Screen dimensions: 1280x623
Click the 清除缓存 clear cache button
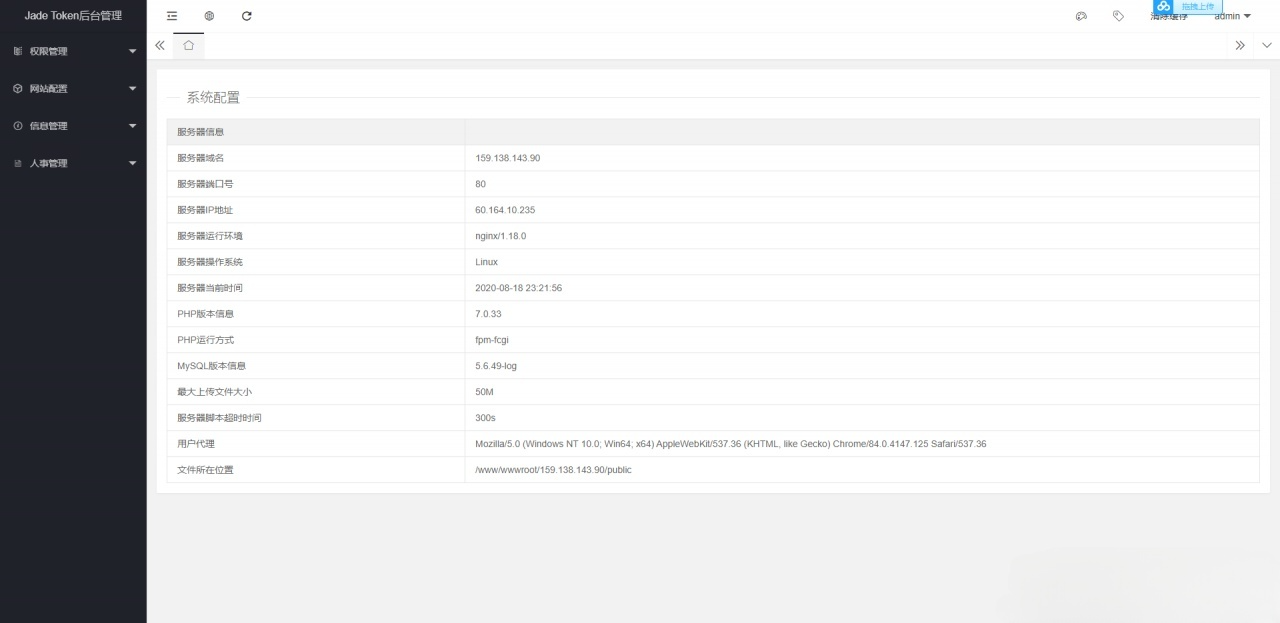click(1169, 17)
